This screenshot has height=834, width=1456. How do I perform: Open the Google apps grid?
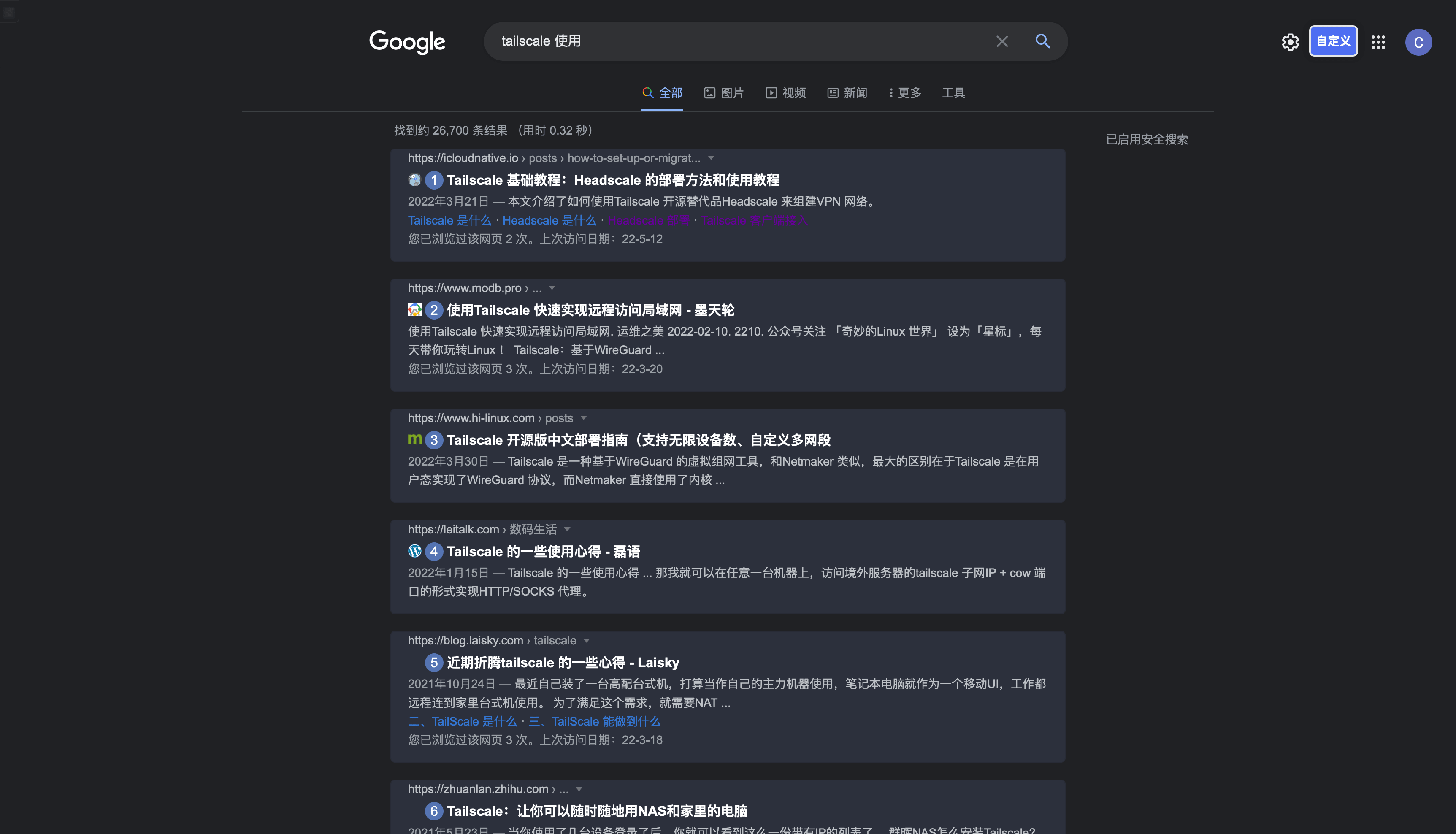(1378, 42)
